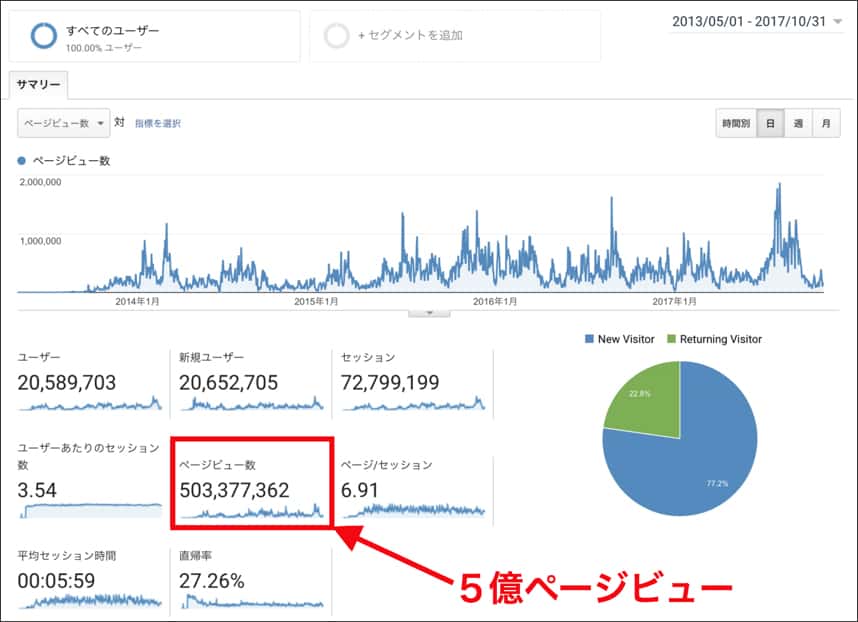Click the セッション value 72,799,199
This screenshot has height=622, width=858.
(390, 382)
